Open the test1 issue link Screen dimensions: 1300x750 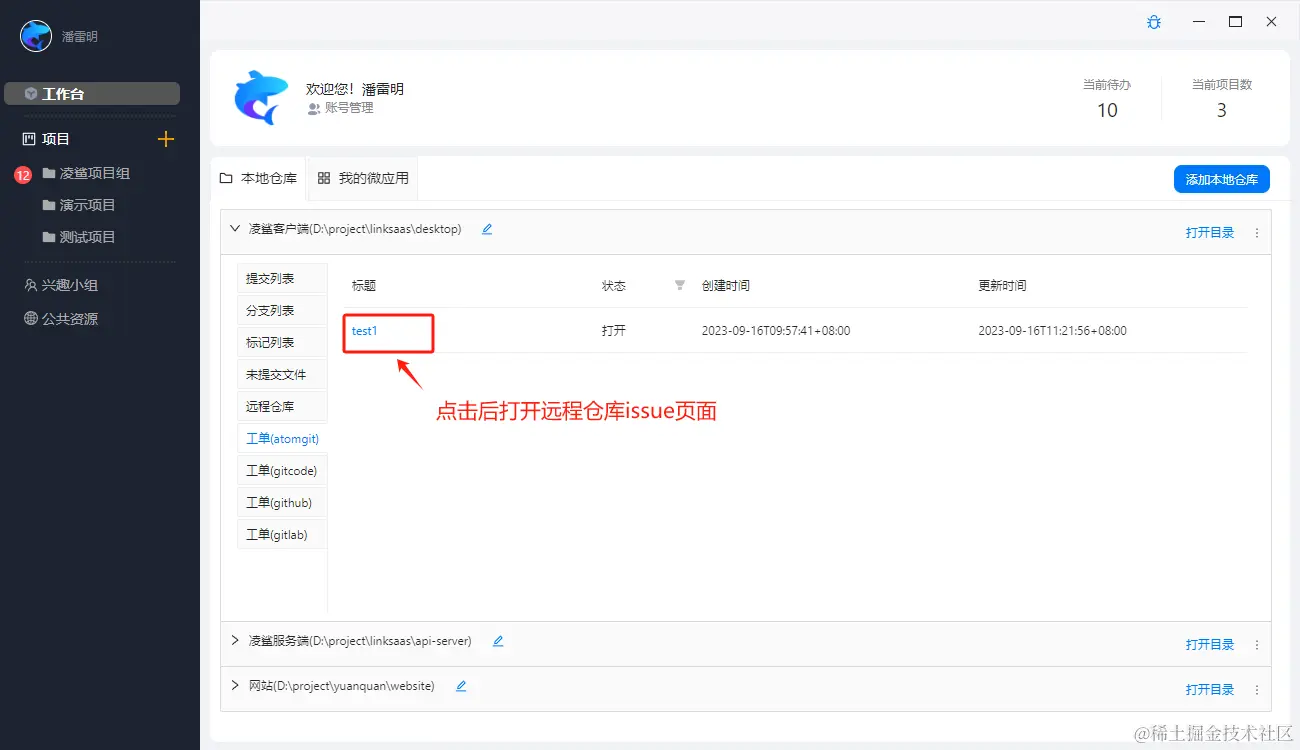click(x=365, y=331)
